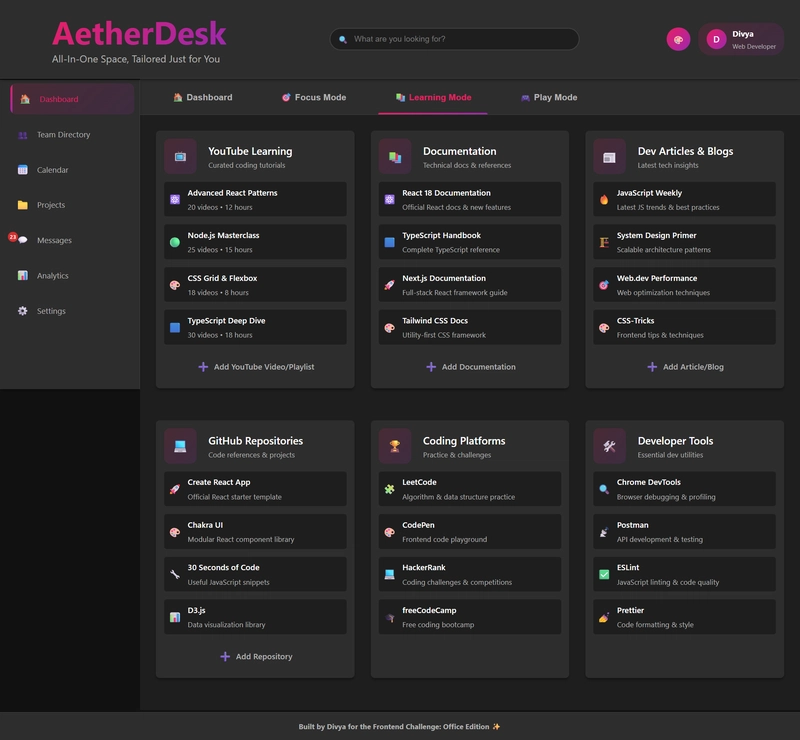Open Team Directory from the sidebar
The width and height of the screenshot is (800, 740).
[x=72, y=135]
